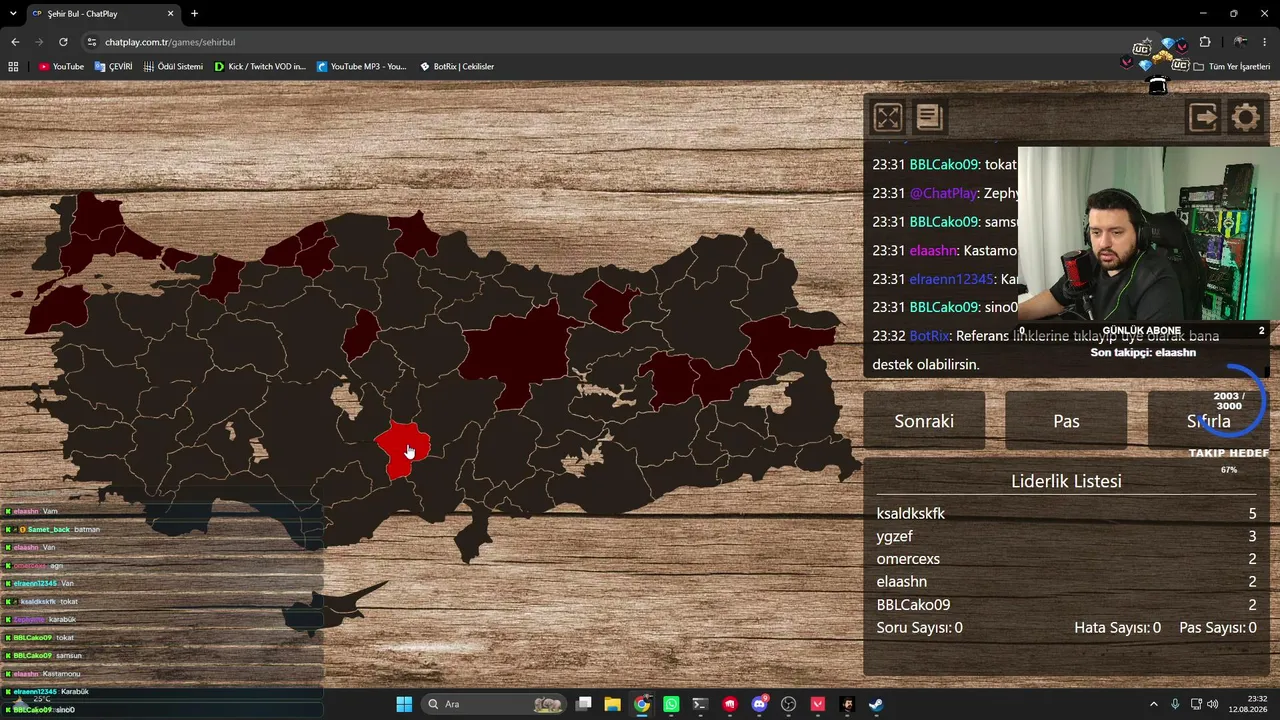Select ygzef in the leaderboard
Viewport: 1280px width, 720px height.
[894, 536]
